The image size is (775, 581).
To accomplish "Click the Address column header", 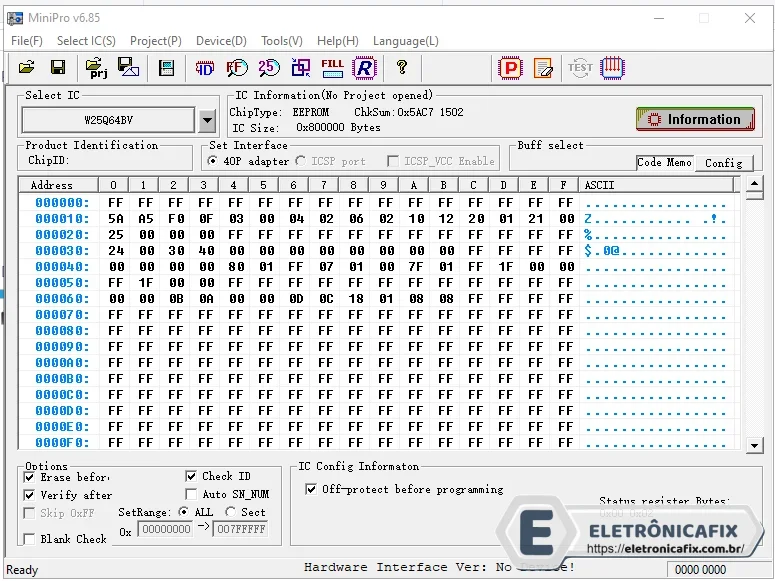I will (x=58, y=185).
